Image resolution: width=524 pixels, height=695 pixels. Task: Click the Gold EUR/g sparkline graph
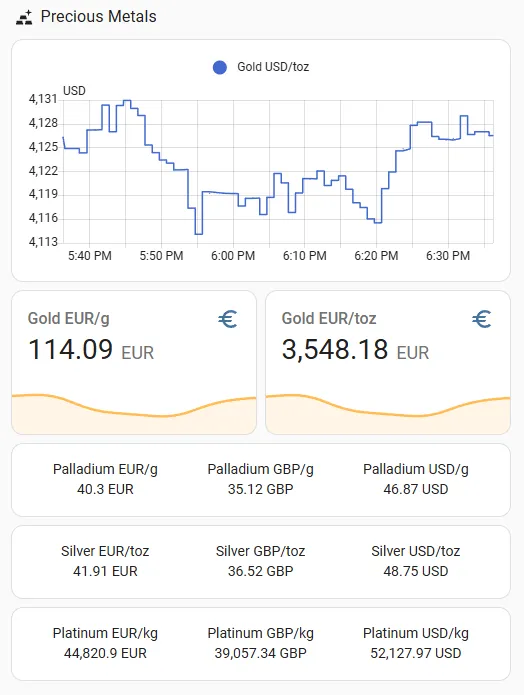pyautogui.click(x=134, y=413)
